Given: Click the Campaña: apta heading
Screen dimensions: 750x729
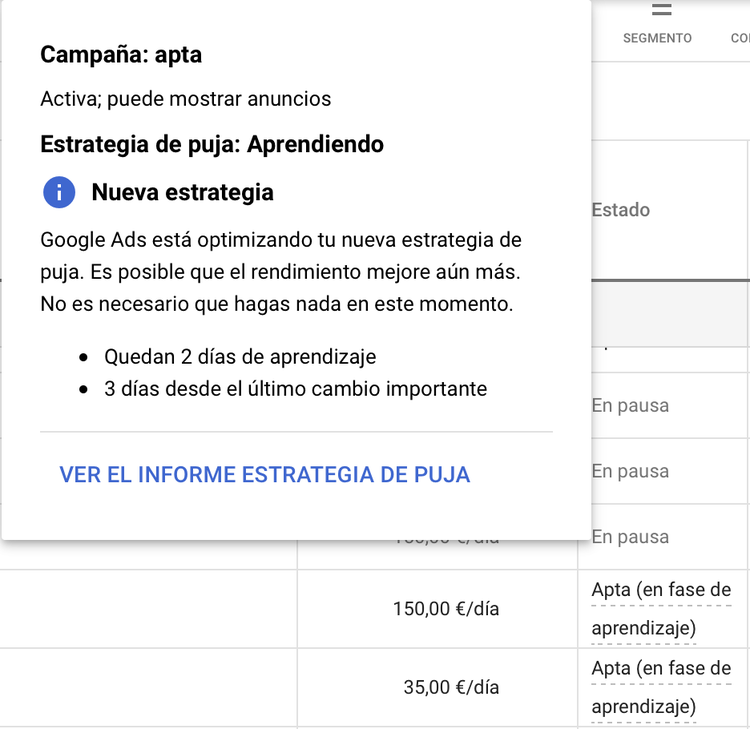Looking at the screenshot, I should point(121,54).
